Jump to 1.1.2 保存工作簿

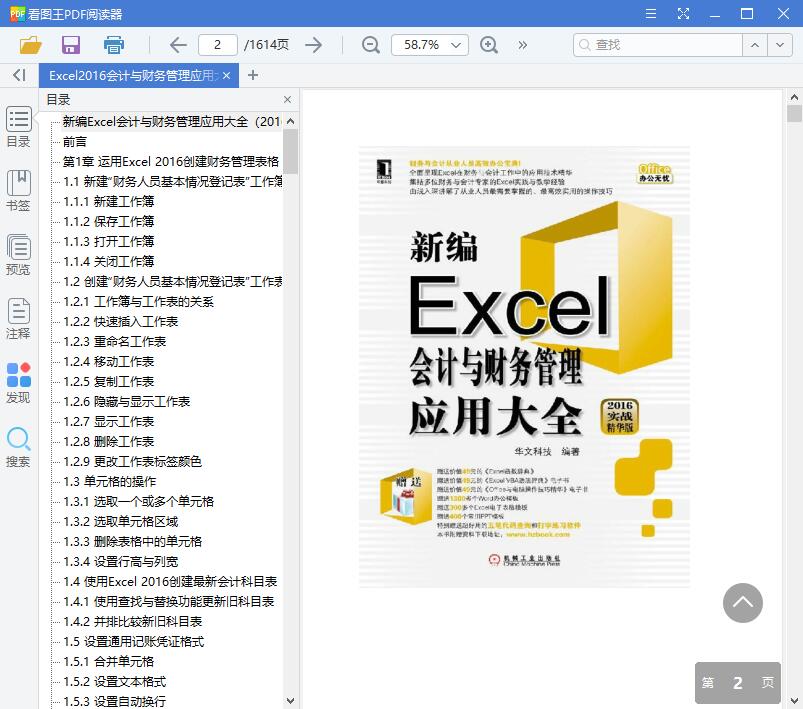109,221
